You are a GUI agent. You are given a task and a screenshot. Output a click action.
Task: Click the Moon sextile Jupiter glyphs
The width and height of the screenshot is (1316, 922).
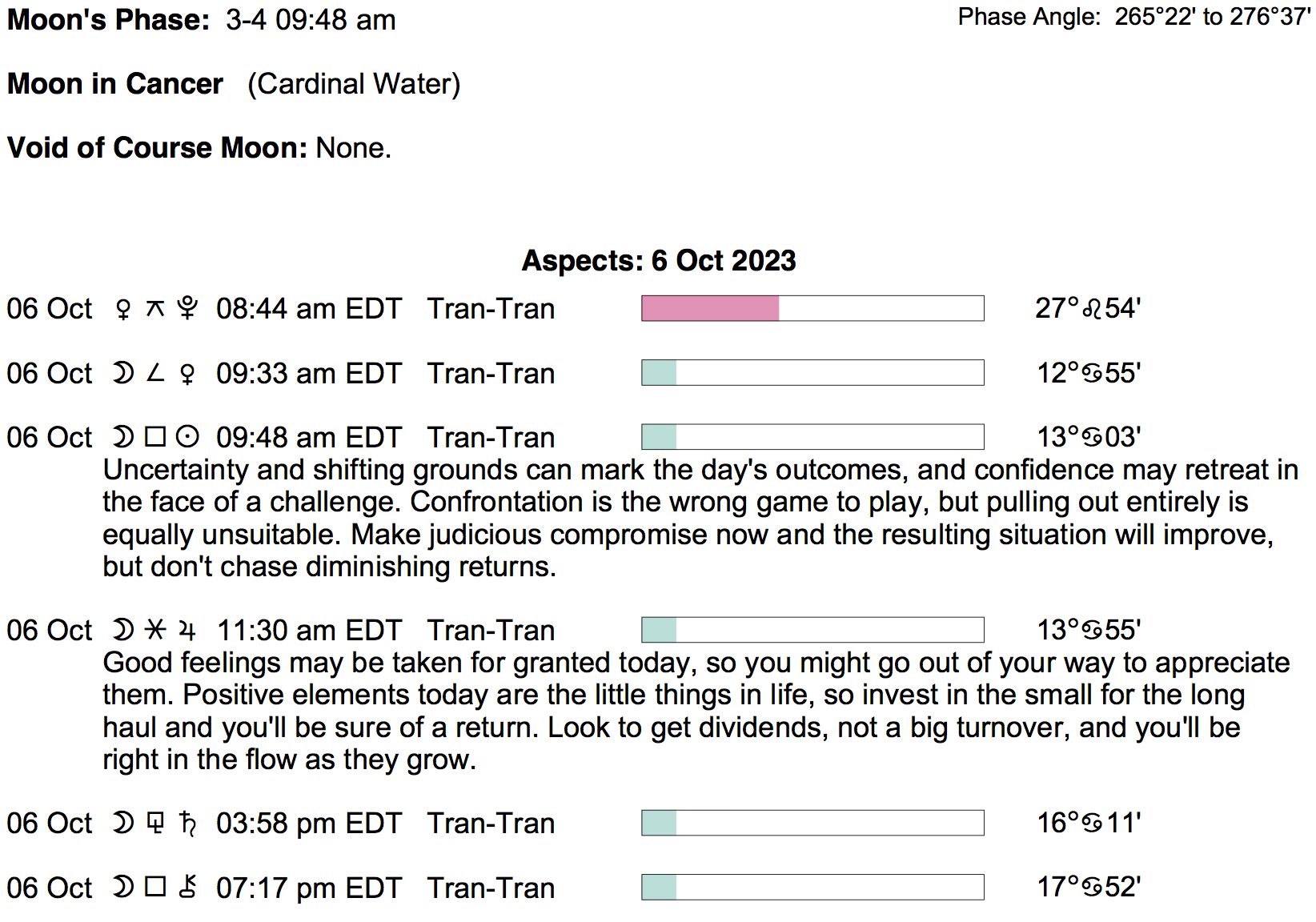[155, 631]
